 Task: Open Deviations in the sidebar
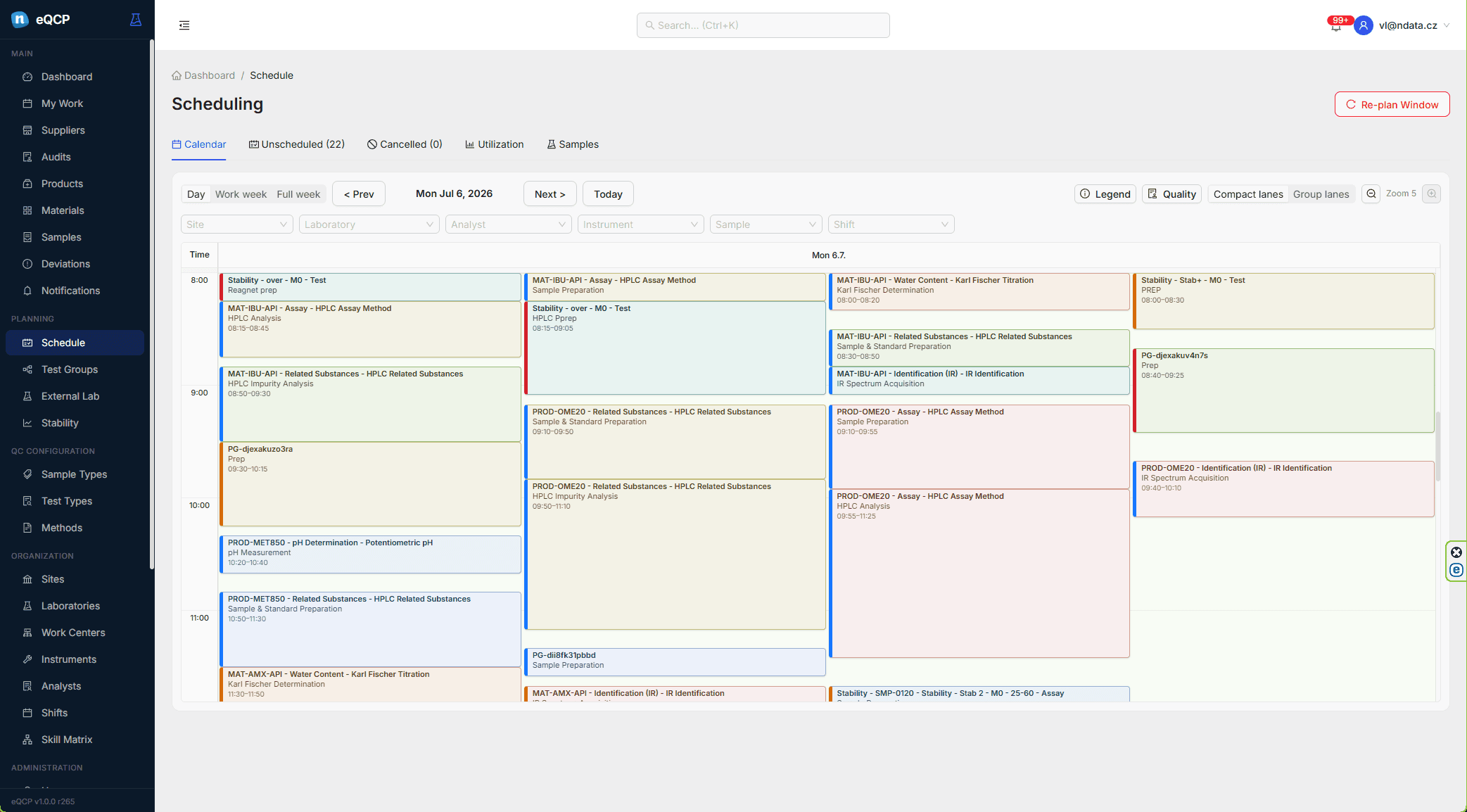point(65,264)
